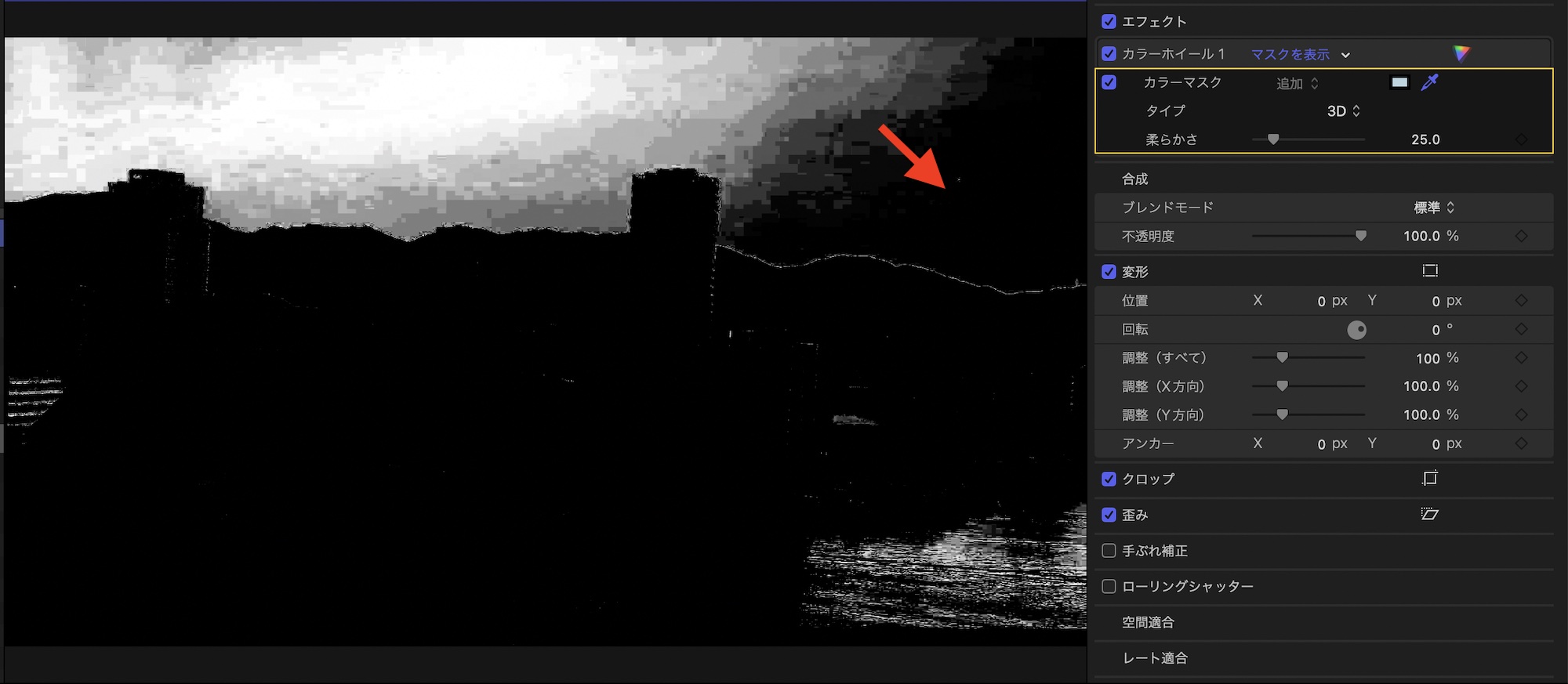Activate the 変形 onscreen transform icon

pyautogui.click(x=1430, y=271)
